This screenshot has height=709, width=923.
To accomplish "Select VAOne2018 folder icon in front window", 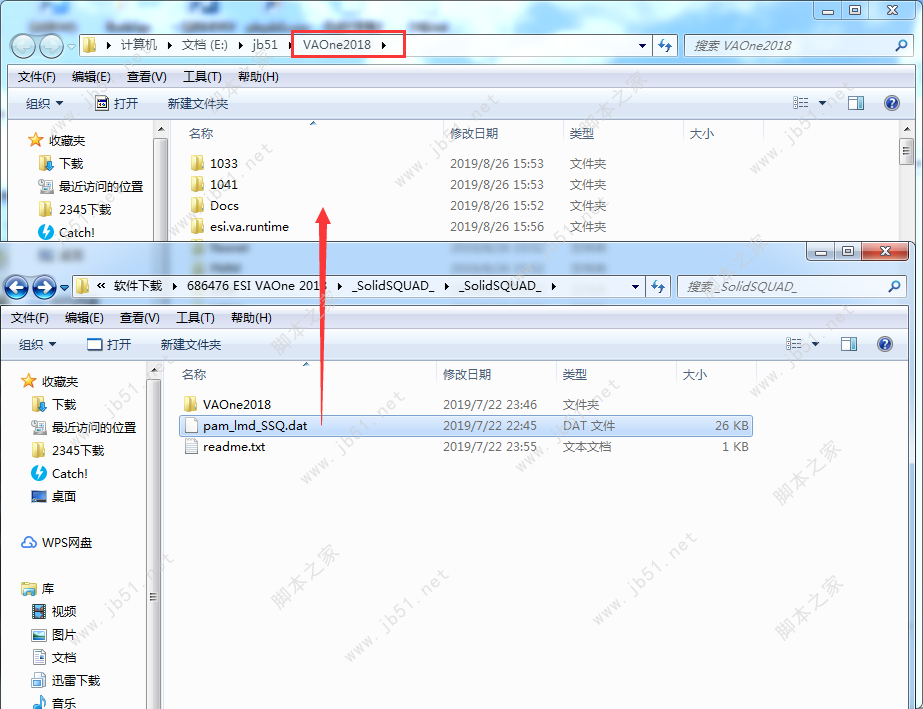I will tap(190, 404).
